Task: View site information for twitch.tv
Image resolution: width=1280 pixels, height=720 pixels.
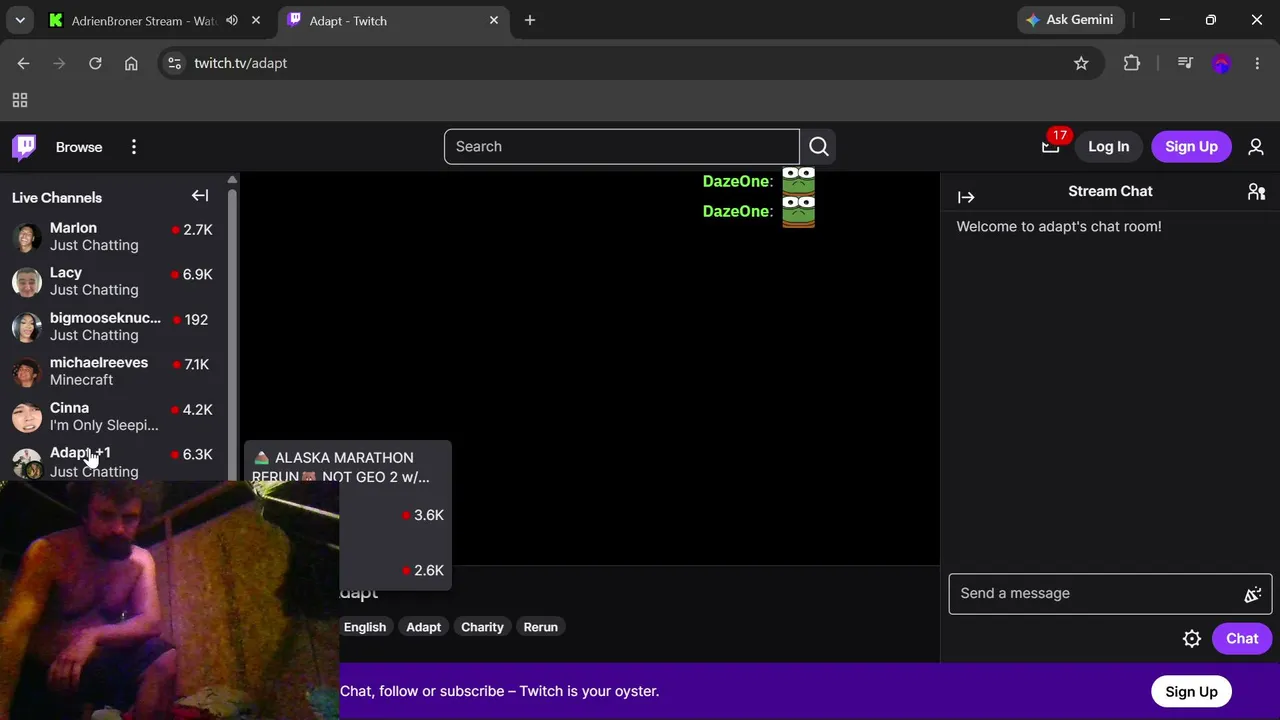Action: (174, 63)
